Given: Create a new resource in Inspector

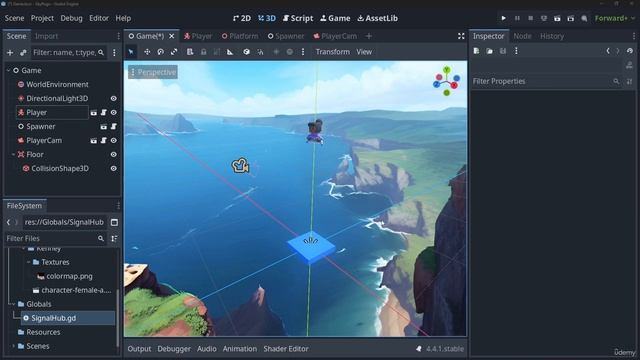Looking at the screenshot, I should click(476, 51).
